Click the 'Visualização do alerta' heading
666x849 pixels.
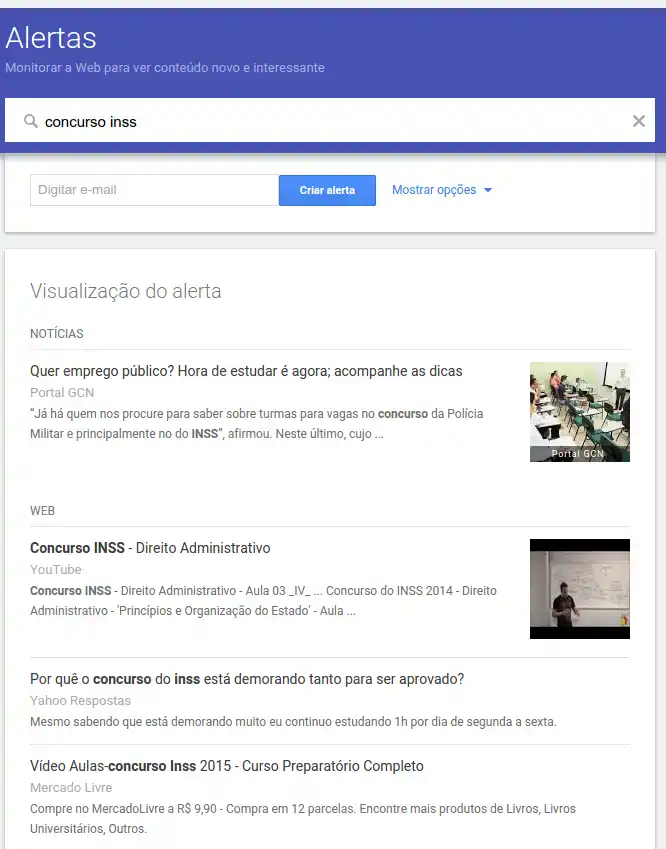(126, 291)
